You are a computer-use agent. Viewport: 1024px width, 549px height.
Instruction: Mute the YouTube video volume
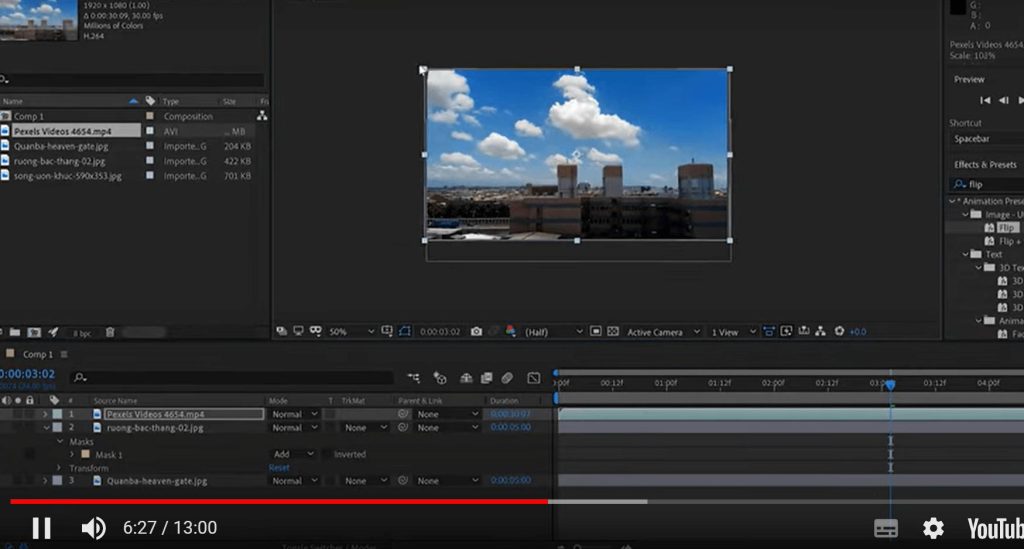[x=93, y=528]
